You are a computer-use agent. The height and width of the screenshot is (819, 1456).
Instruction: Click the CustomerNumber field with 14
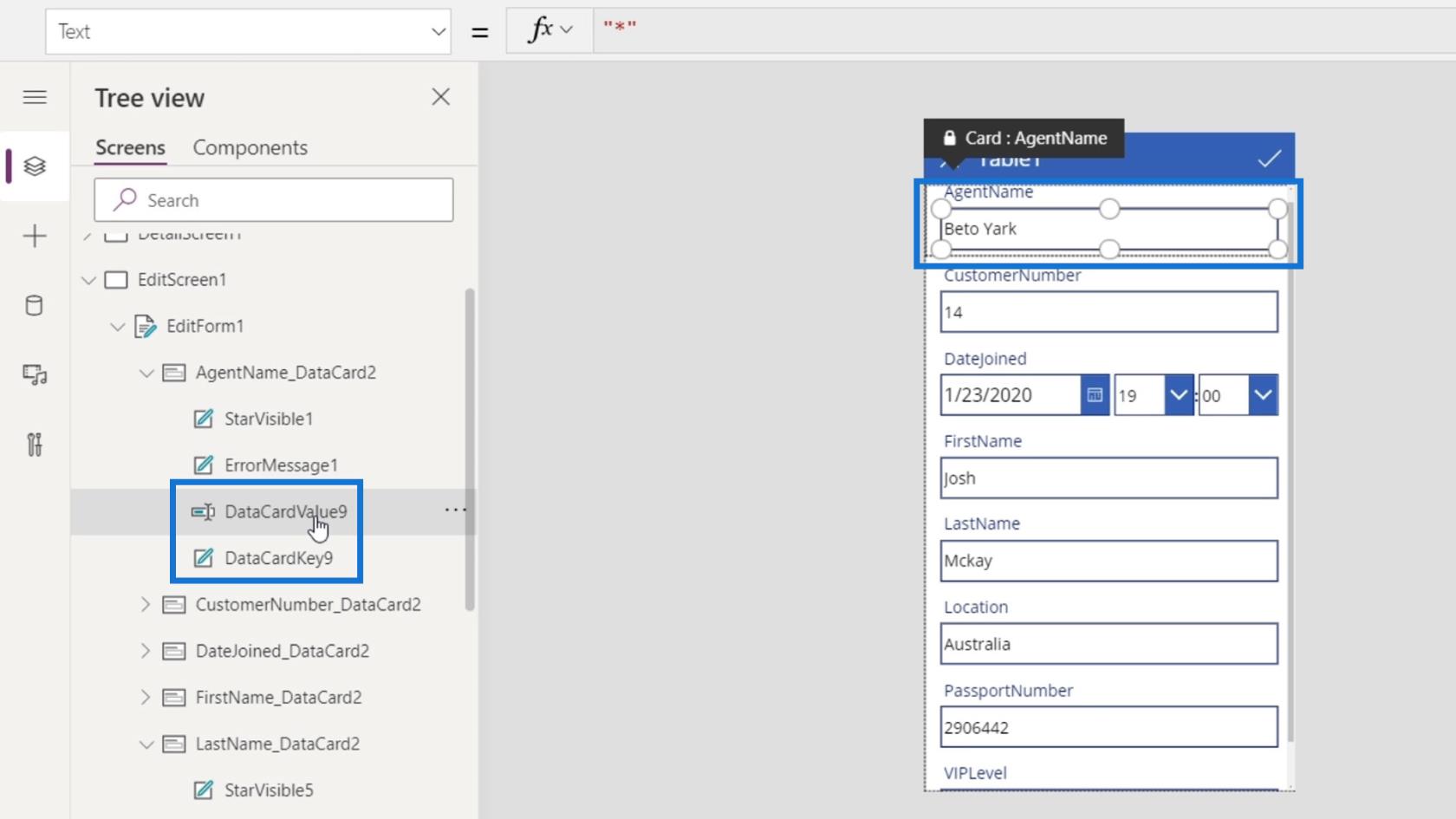click(1108, 312)
